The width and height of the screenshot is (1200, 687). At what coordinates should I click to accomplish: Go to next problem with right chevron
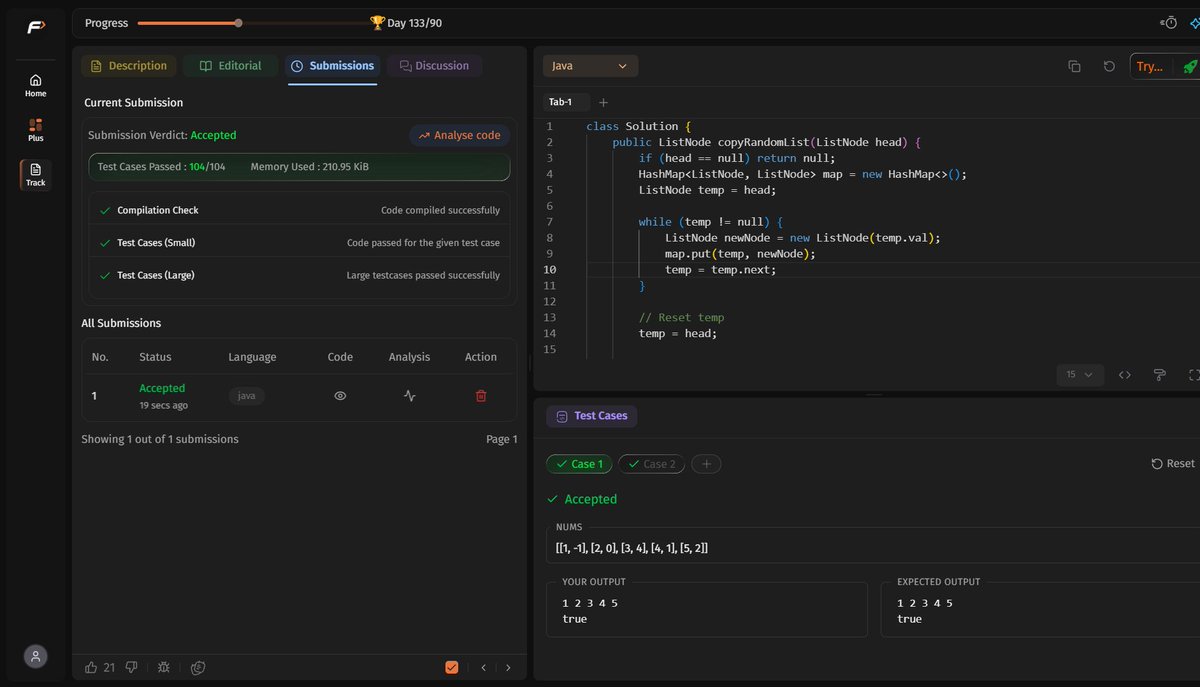(508, 667)
